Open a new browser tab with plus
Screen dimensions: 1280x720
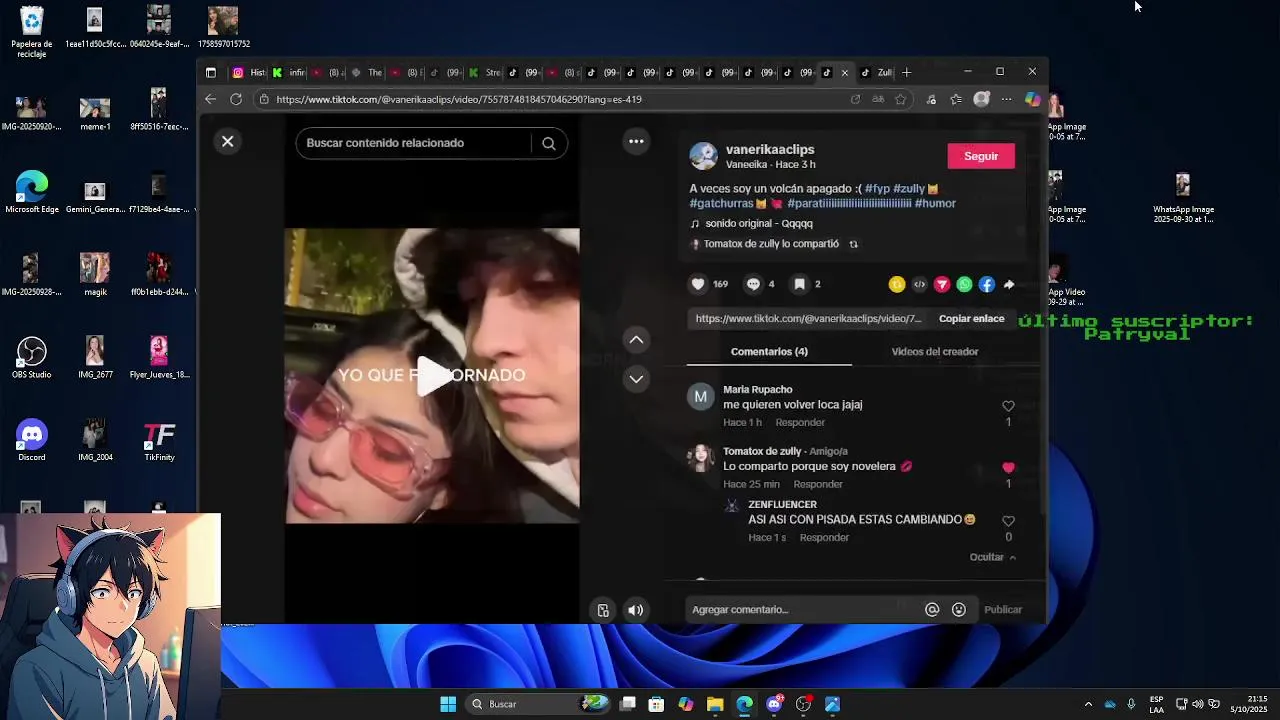click(906, 72)
